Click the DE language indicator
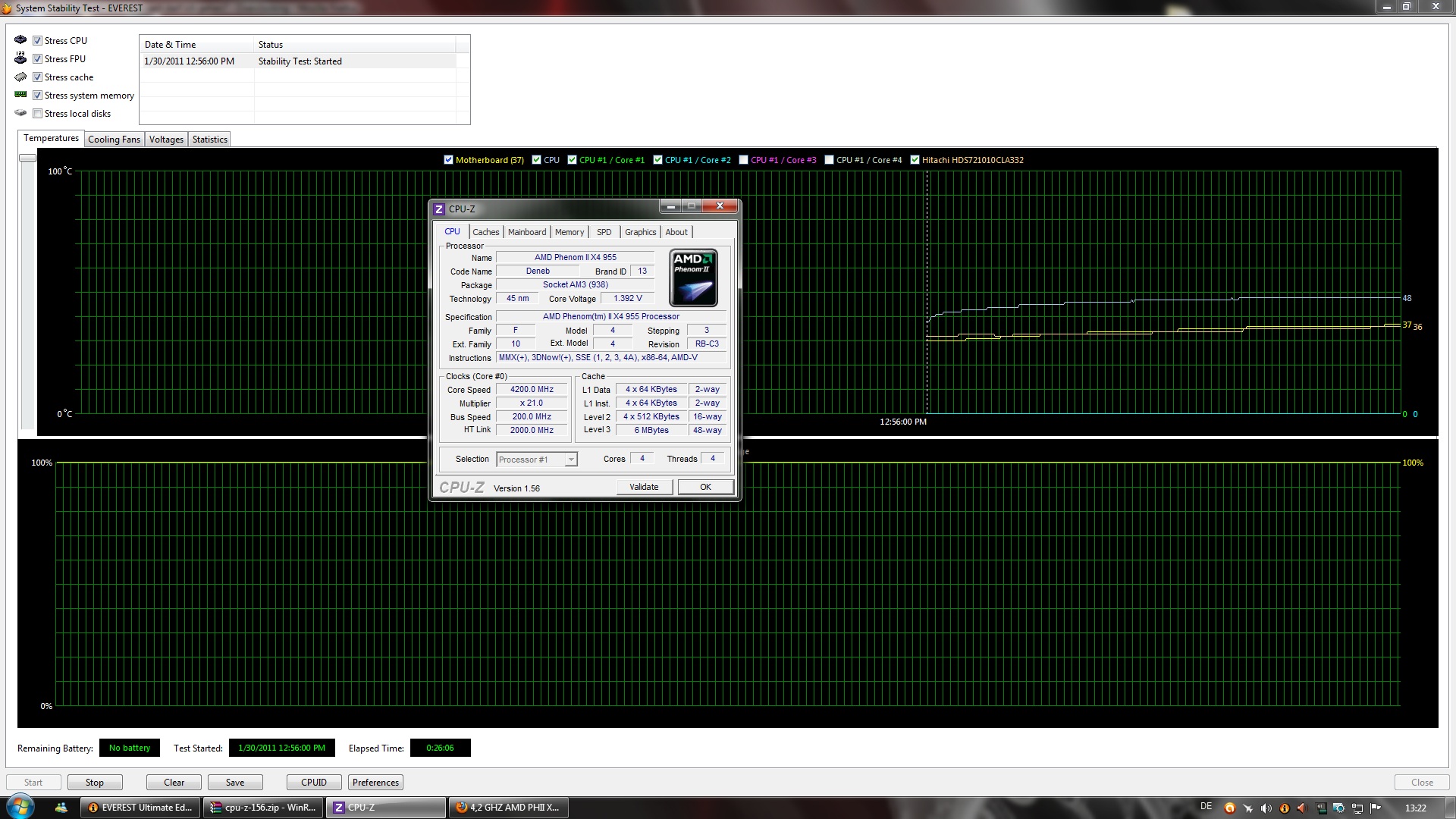Image resolution: width=1456 pixels, height=819 pixels. click(1207, 806)
